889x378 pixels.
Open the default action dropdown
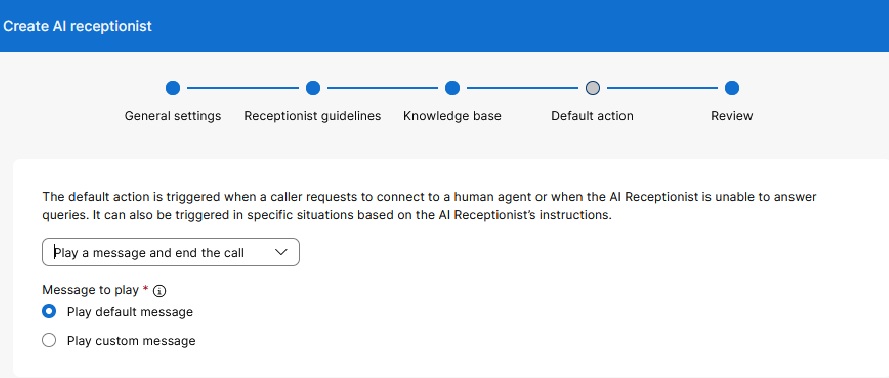coord(171,252)
